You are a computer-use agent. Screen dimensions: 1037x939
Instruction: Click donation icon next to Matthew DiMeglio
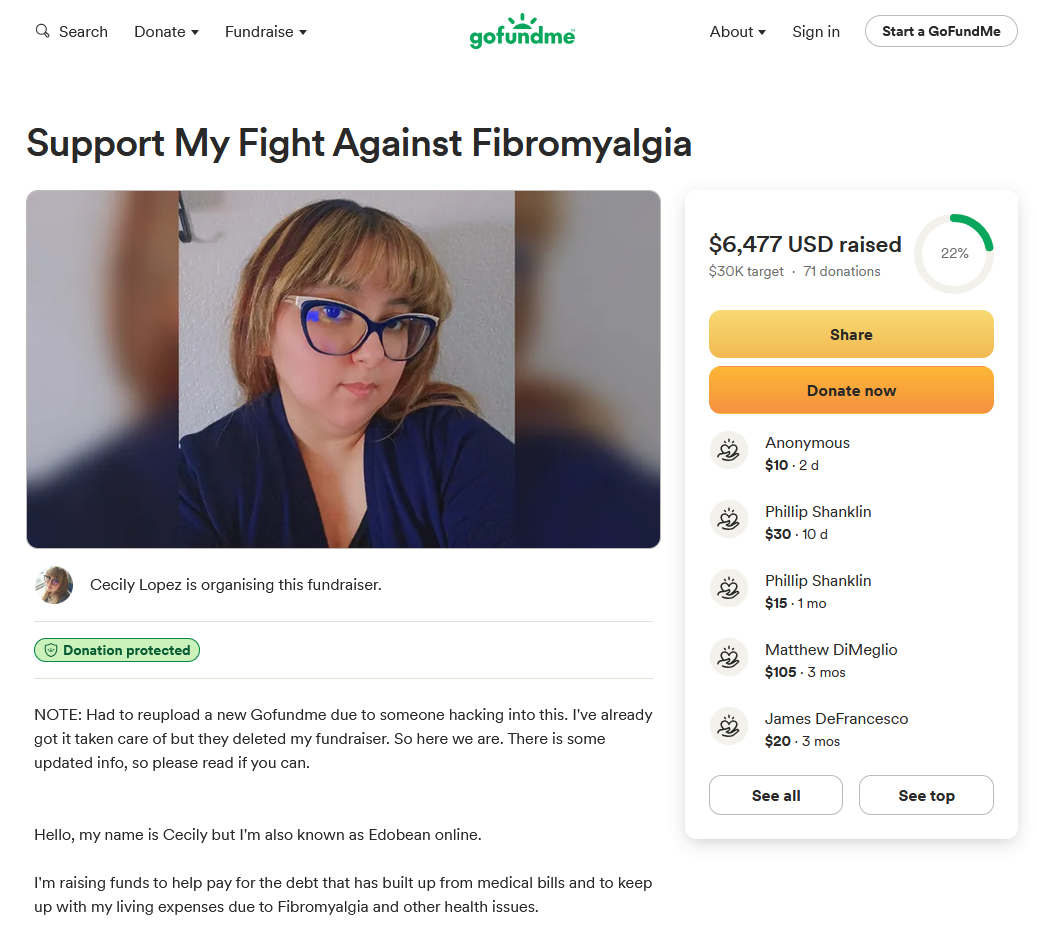[729, 658]
